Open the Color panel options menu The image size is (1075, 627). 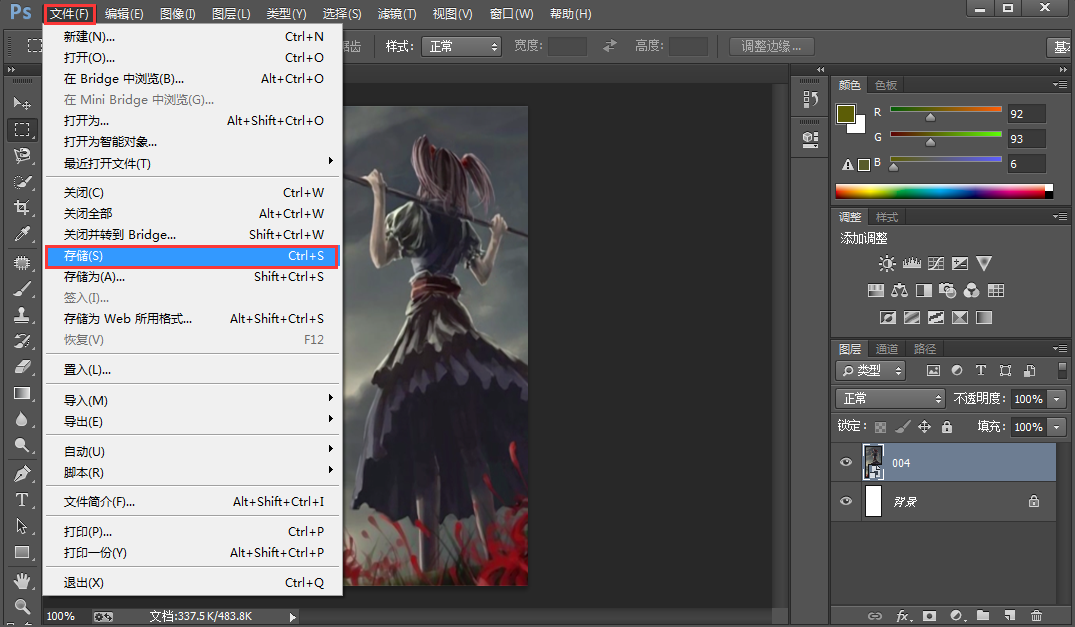tap(1060, 85)
